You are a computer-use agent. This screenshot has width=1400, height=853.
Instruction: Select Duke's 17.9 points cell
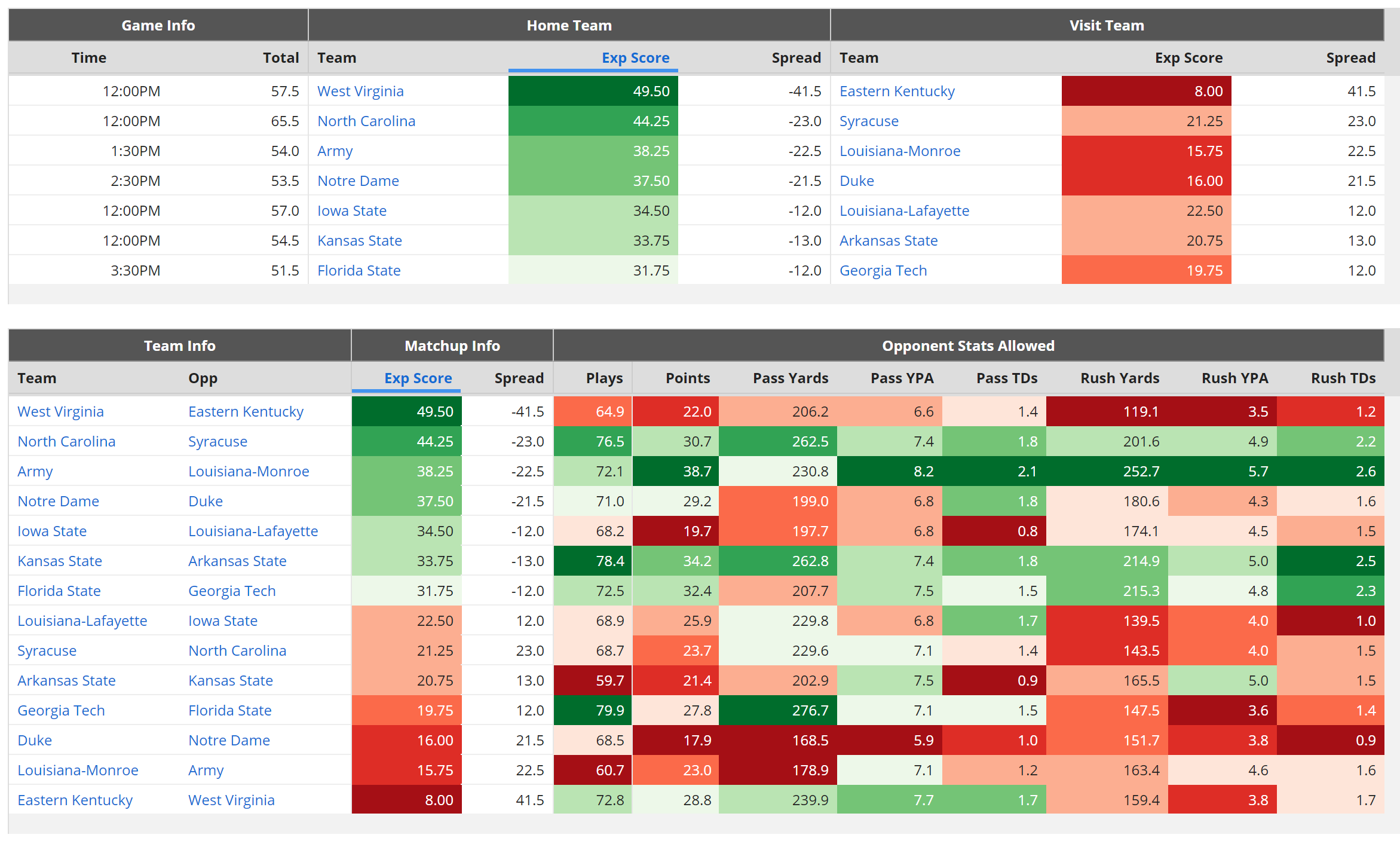[x=675, y=740]
